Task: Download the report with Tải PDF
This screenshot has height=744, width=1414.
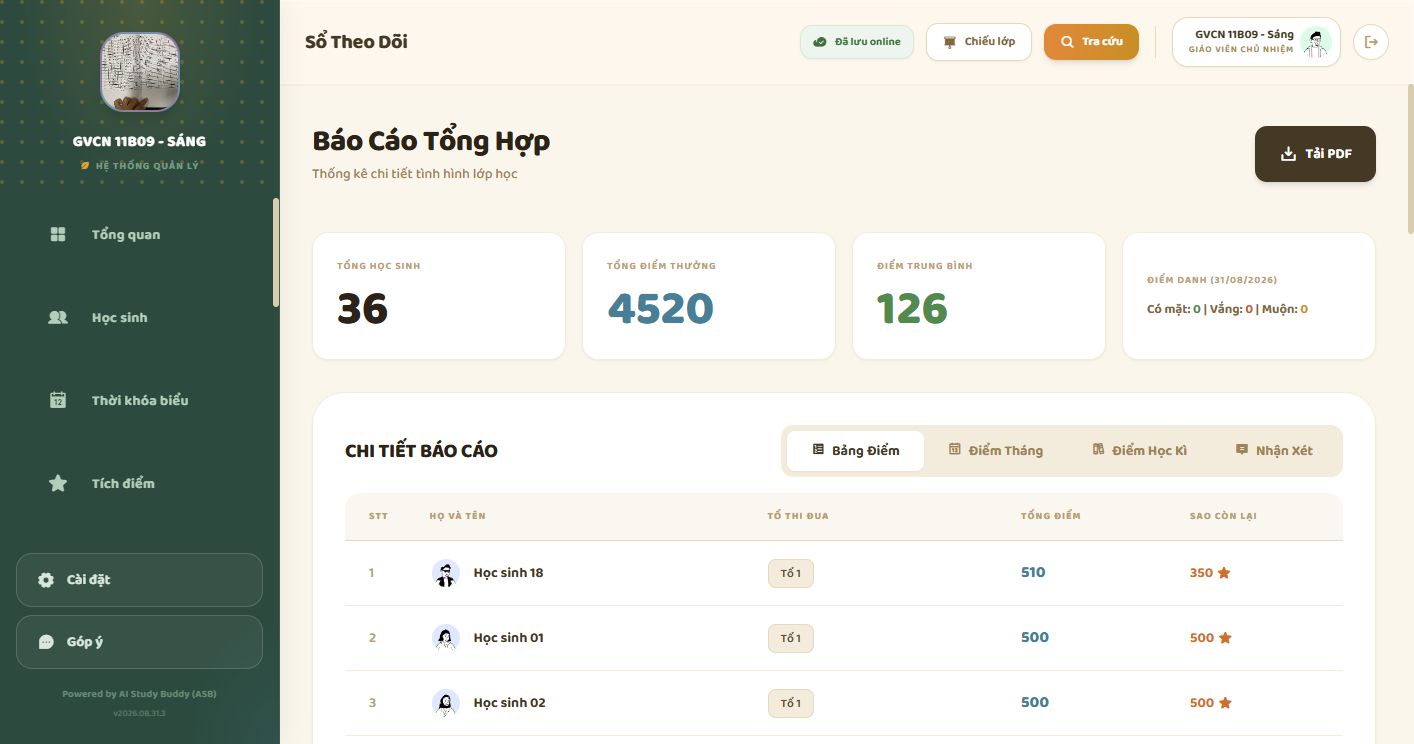Action: pos(1315,154)
